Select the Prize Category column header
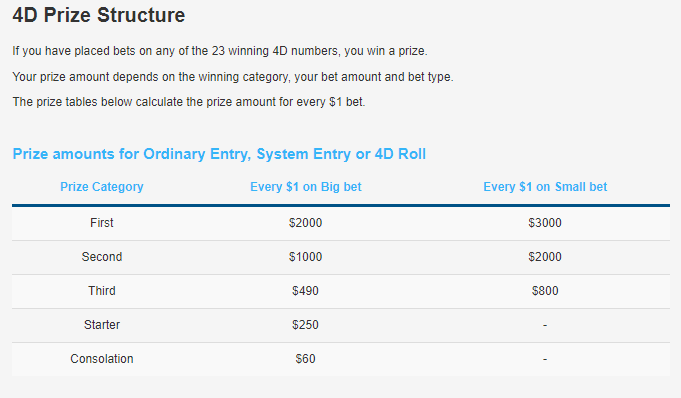 [x=102, y=187]
